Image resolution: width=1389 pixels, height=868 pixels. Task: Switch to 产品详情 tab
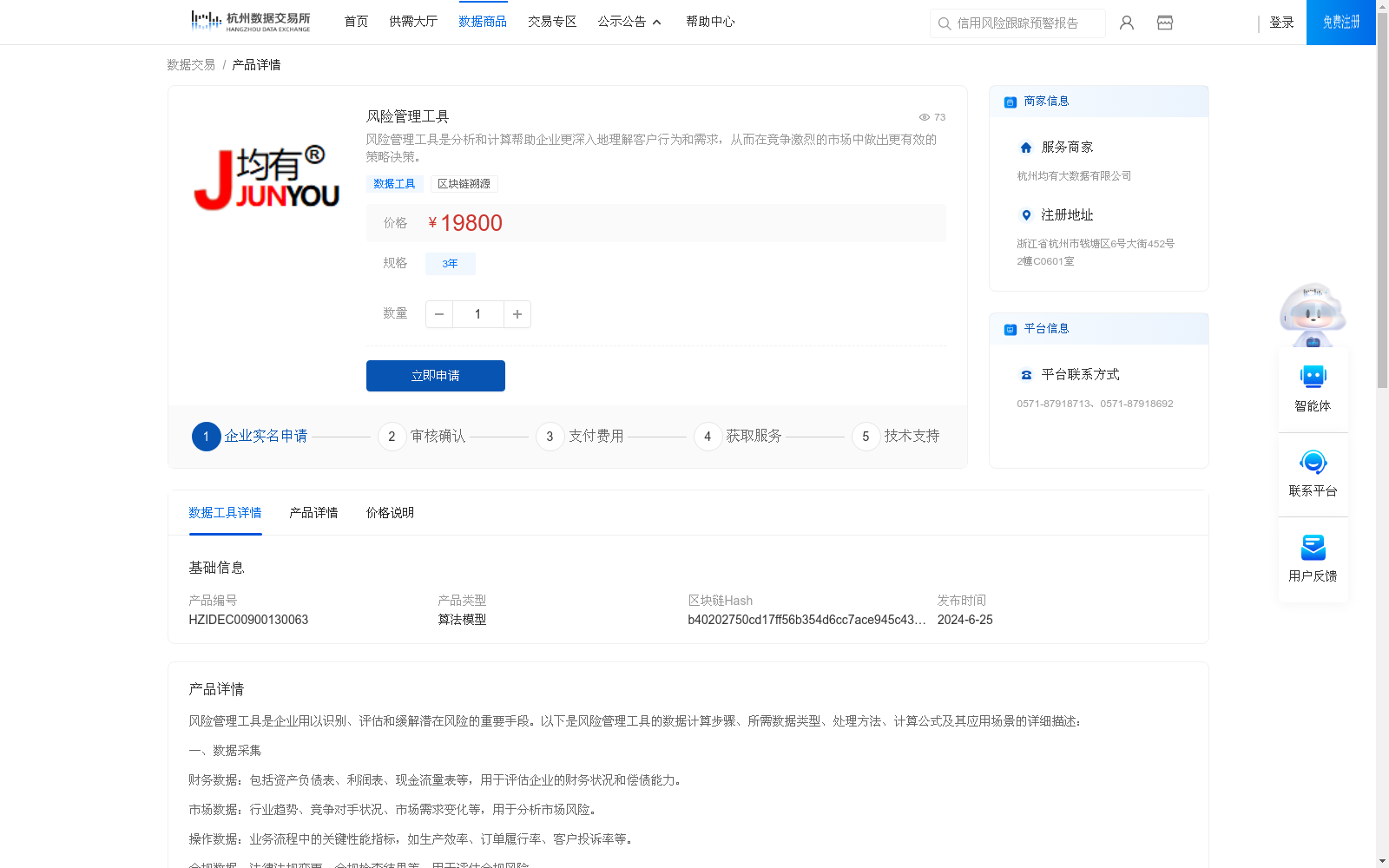coord(313,513)
